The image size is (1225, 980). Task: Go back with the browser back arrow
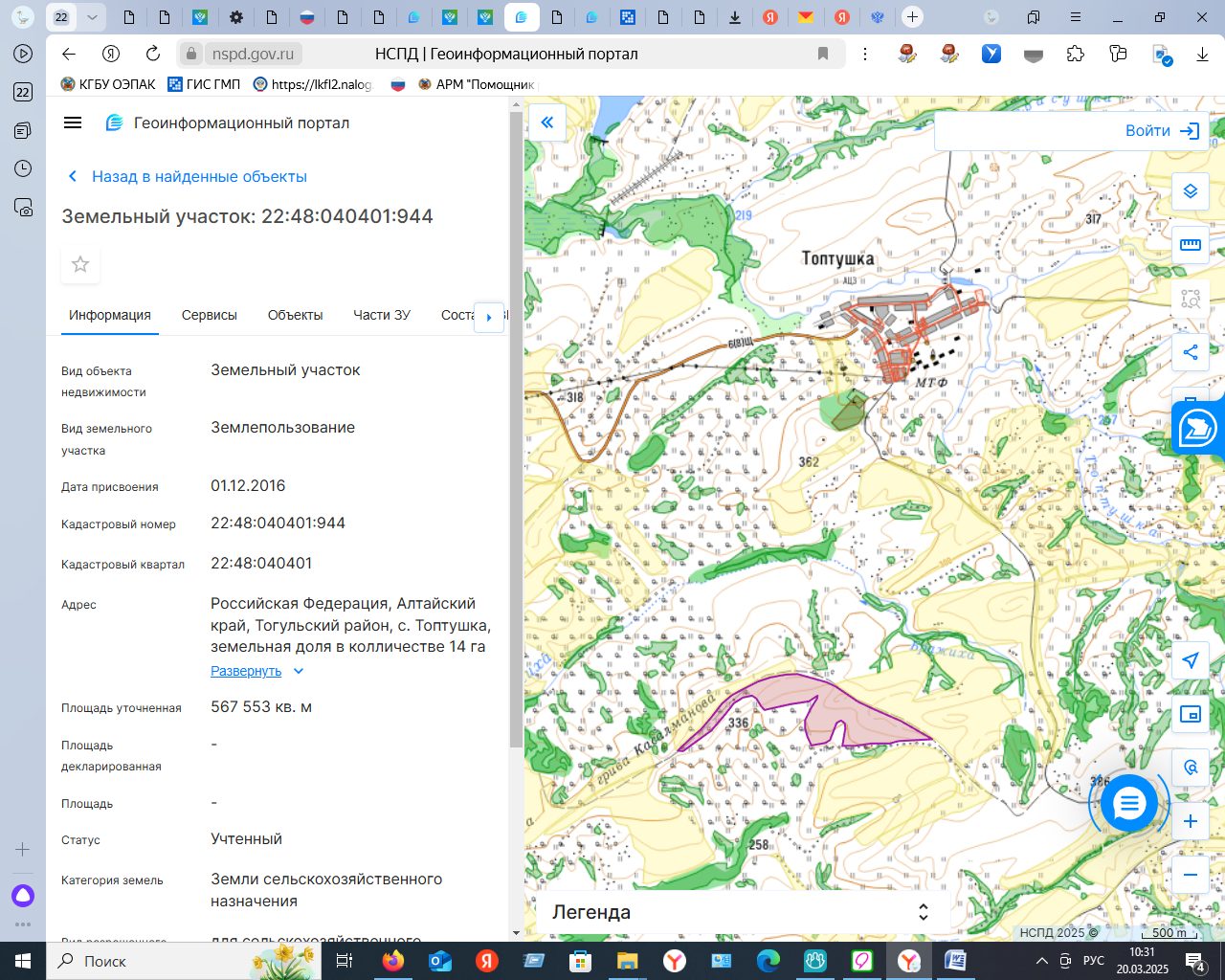(x=68, y=54)
